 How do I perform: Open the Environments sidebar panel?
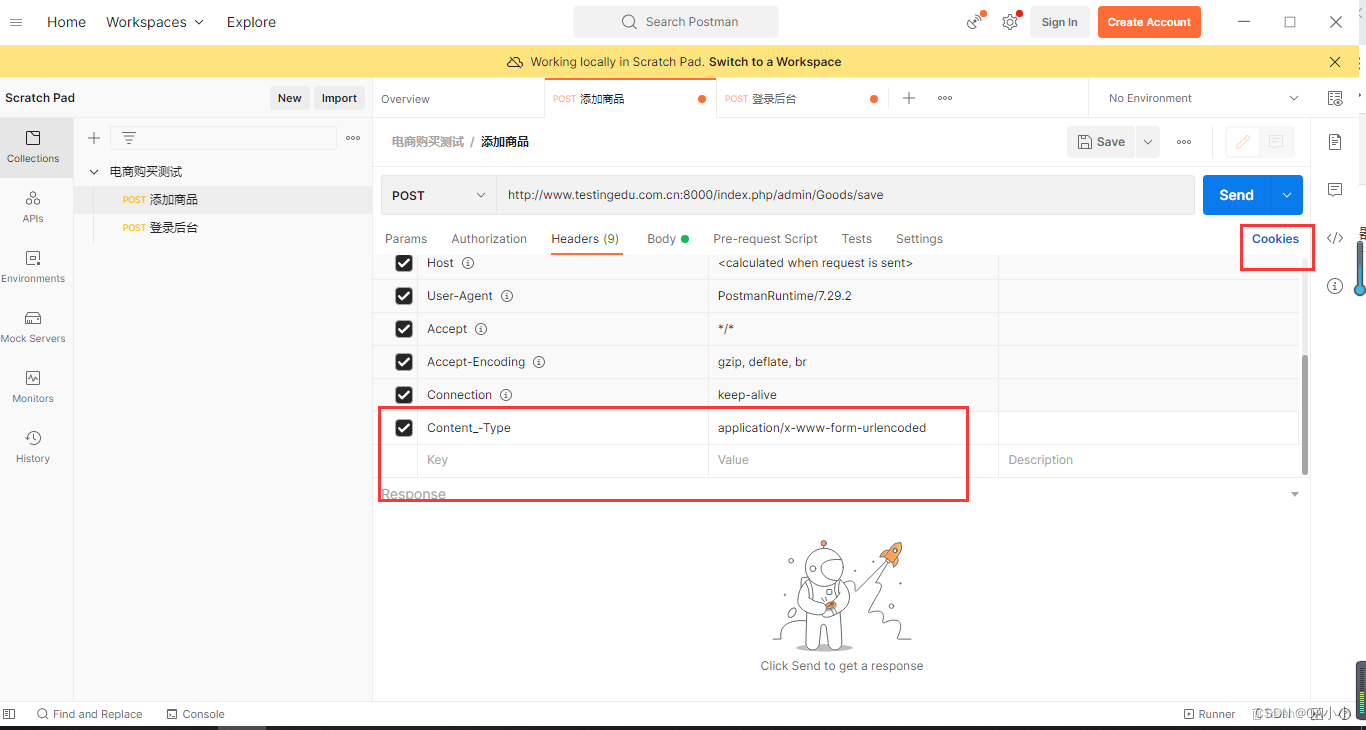[x=33, y=267]
